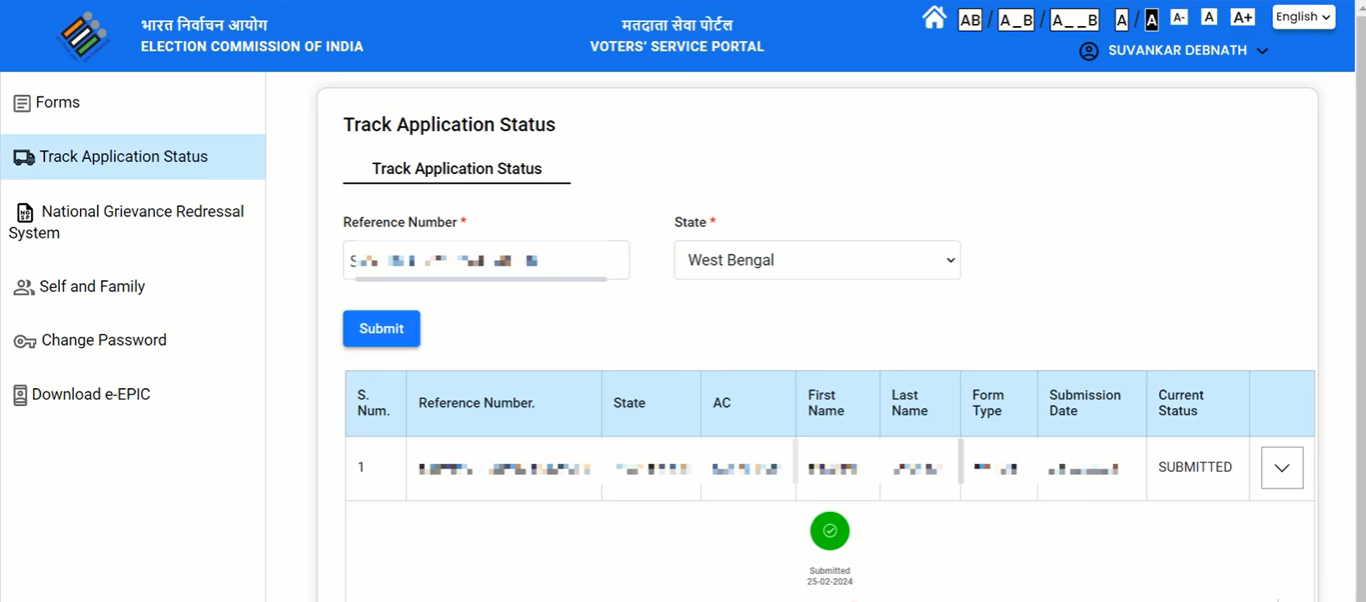This screenshot has width=1366, height=602.
Task: Switch to the Track Application Status tab
Action: [456, 168]
